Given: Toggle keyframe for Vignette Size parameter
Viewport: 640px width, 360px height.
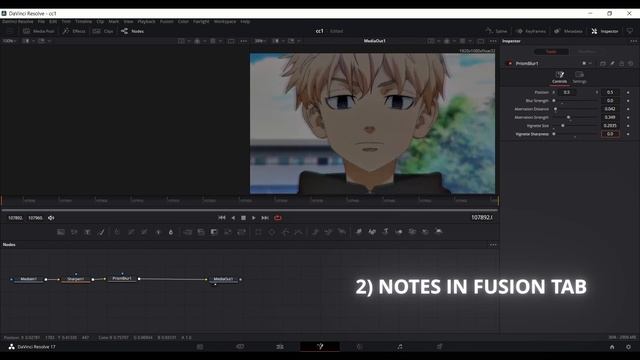Looking at the screenshot, I should point(628,126).
